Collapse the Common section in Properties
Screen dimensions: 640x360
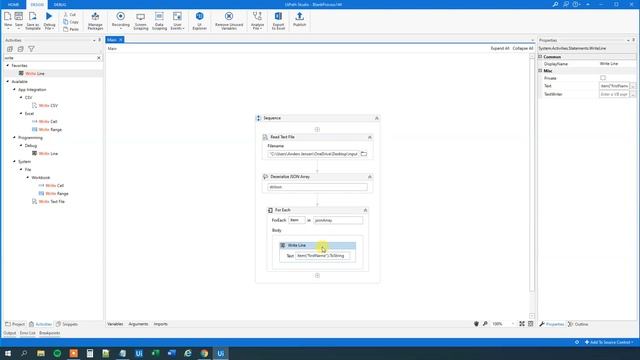tap(540, 57)
